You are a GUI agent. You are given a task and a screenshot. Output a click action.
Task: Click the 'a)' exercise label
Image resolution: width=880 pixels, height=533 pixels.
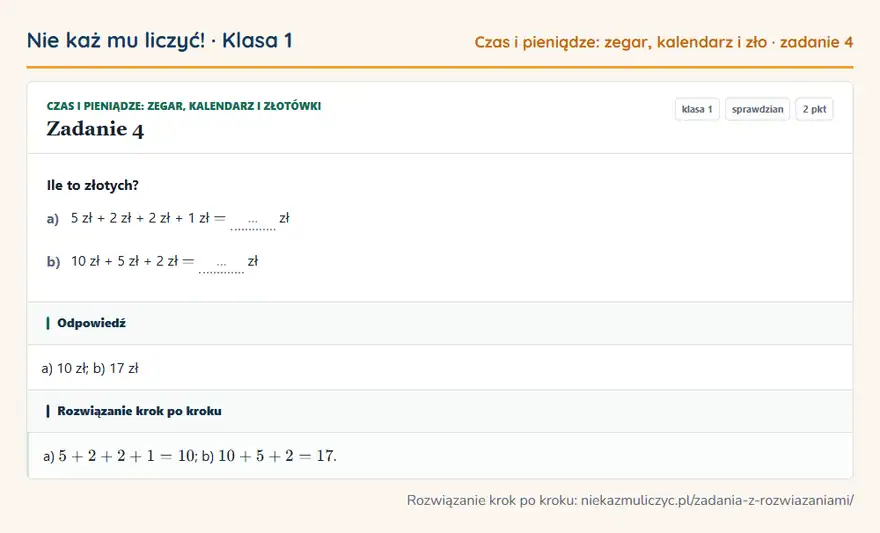pos(53,219)
